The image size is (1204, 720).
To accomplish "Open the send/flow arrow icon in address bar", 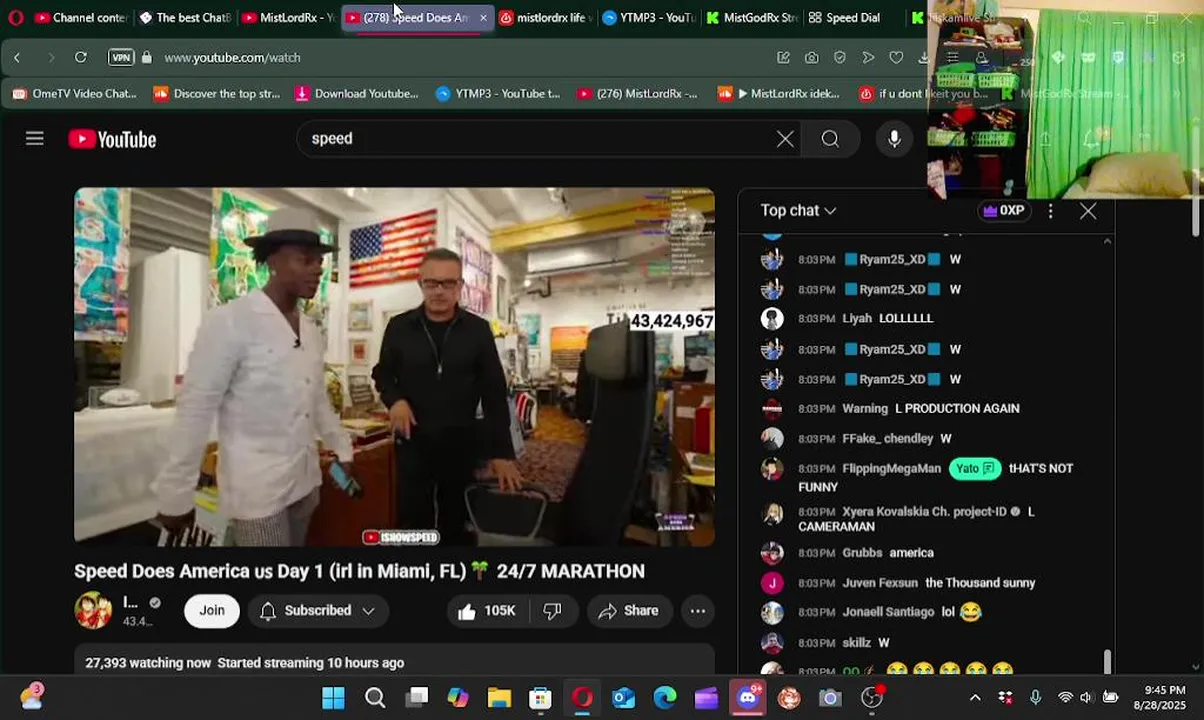I will pos(868,58).
